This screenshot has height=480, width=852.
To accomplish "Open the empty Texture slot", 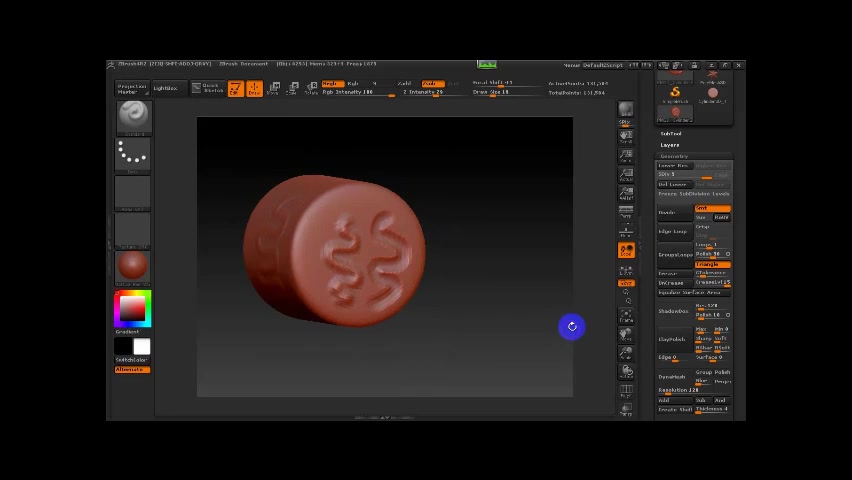I will coord(133,230).
